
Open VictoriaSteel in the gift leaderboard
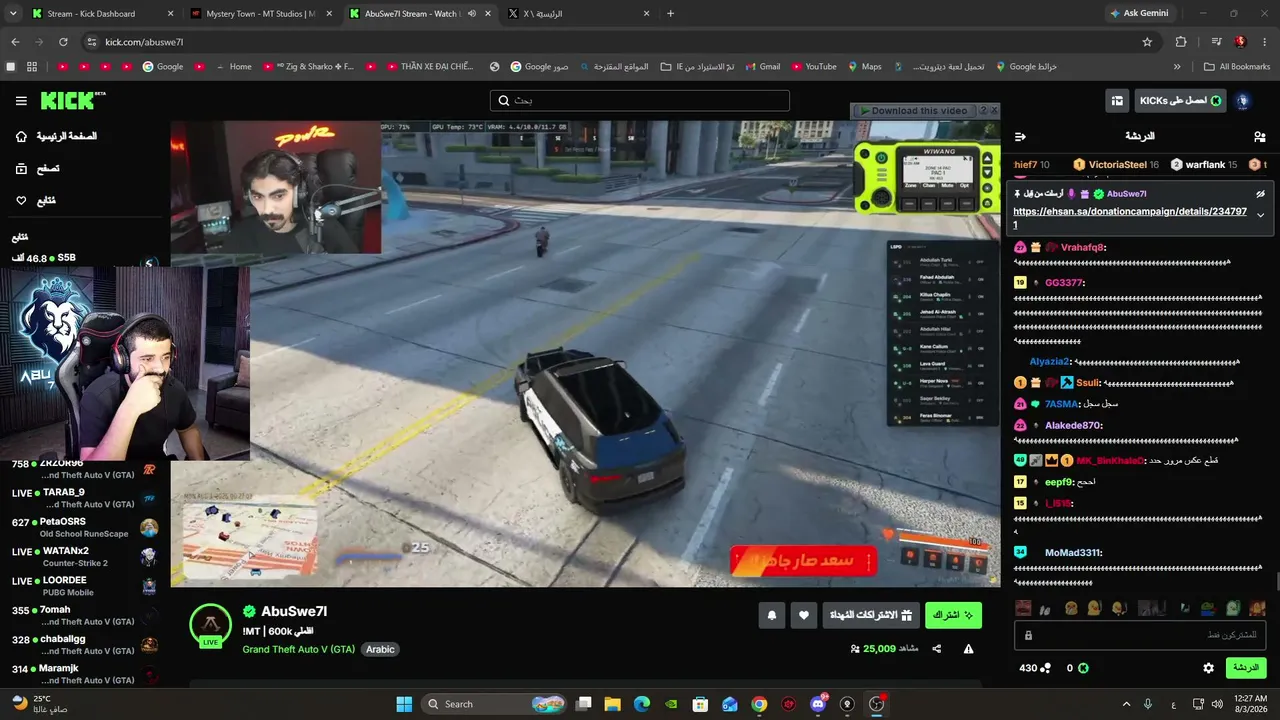click(x=1116, y=165)
